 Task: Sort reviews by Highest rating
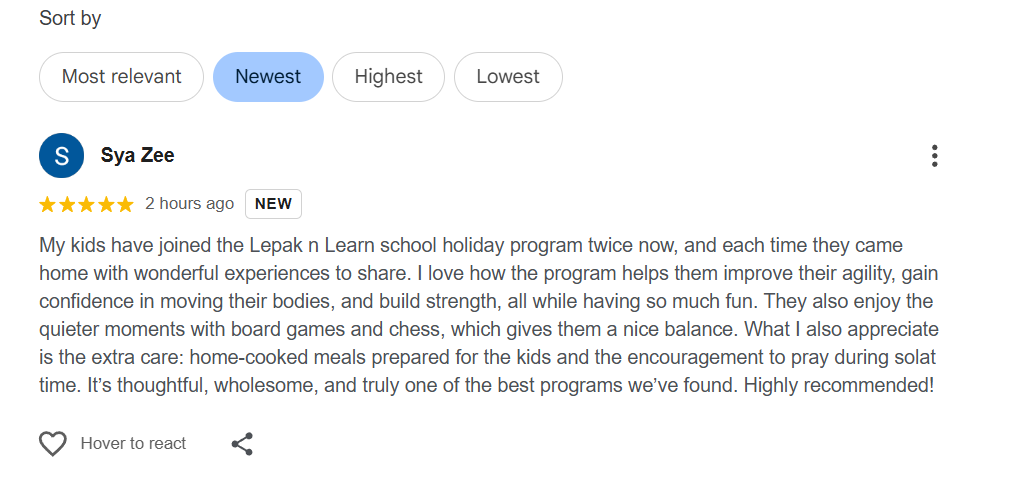[388, 77]
